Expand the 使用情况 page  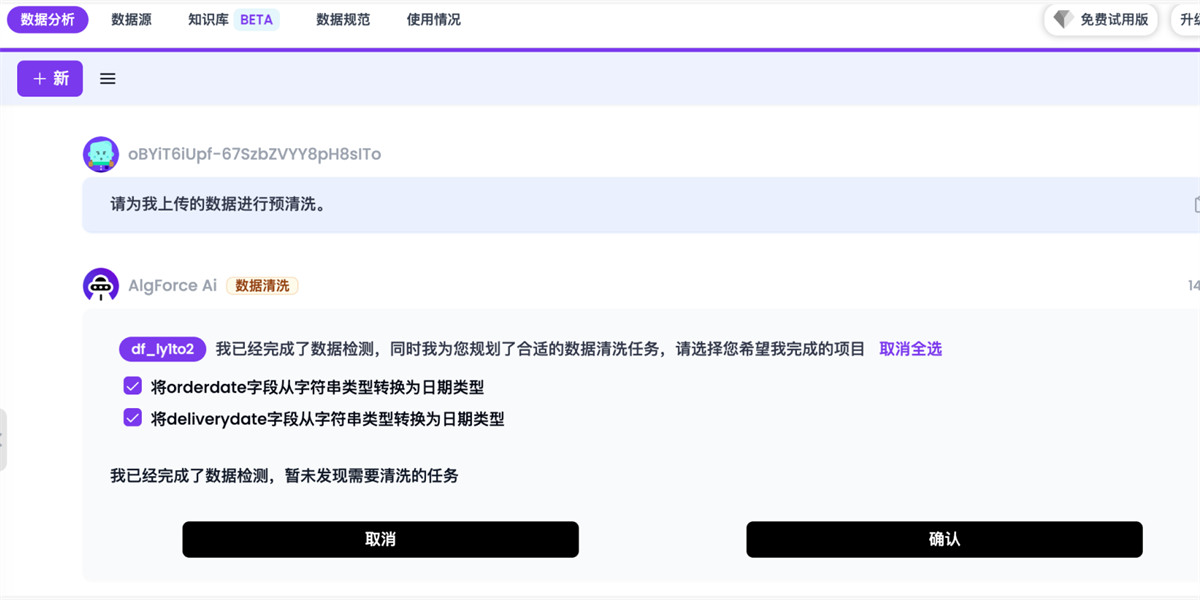click(x=433, y=19)
